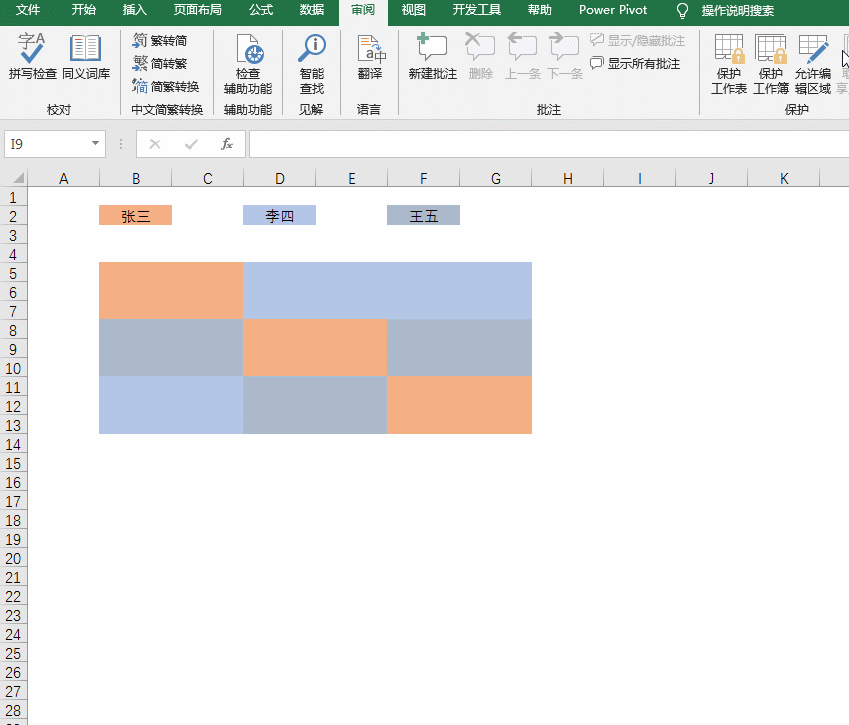Click orange block in rows 8-10
This screenshot has height=725, width=849.
tap(315, 348)
